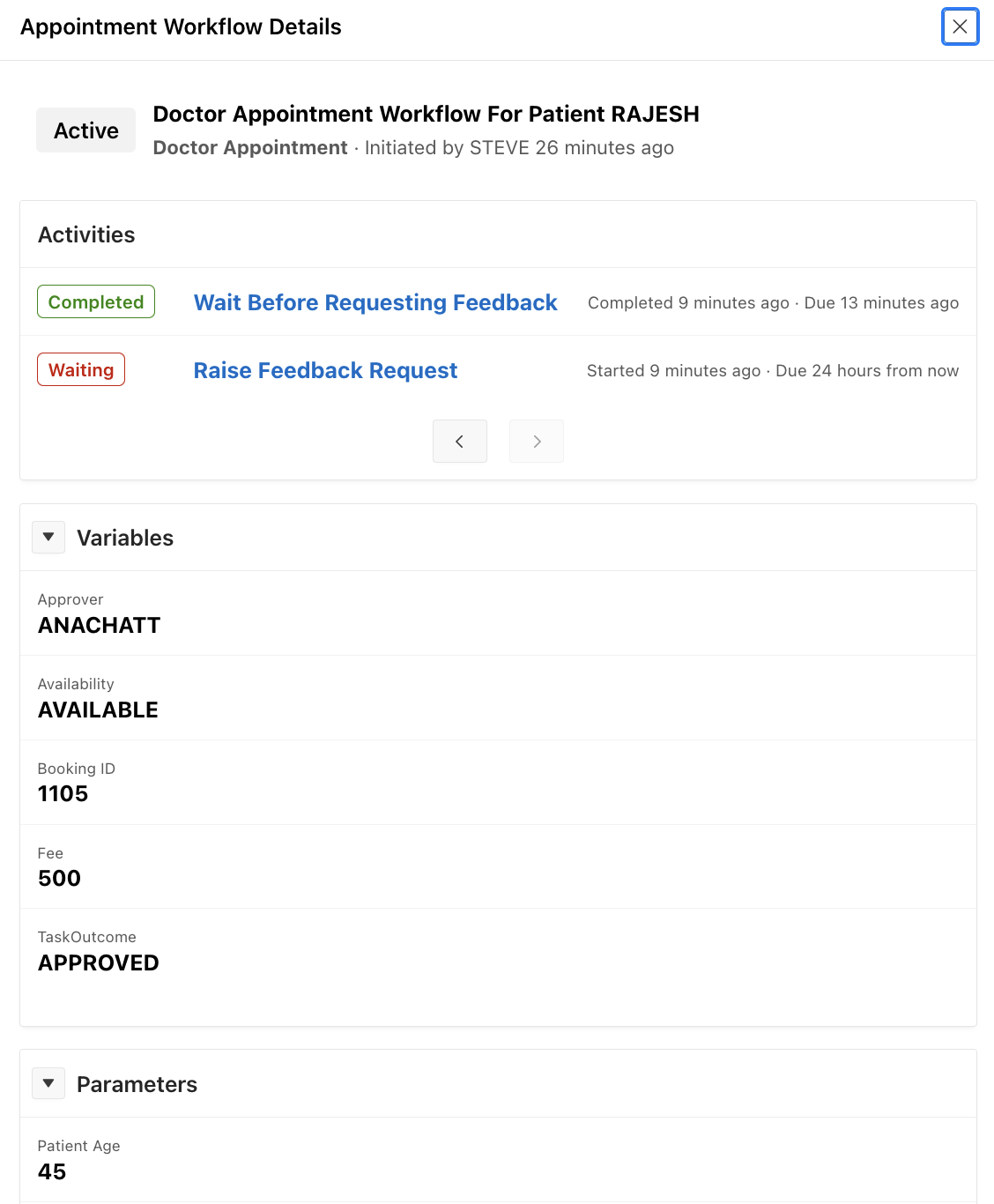The height and width of the screenshot is (1204, 994).
Task: Click the Active workflow status badge
Action: pyautogui.click(x=85, y=130)
